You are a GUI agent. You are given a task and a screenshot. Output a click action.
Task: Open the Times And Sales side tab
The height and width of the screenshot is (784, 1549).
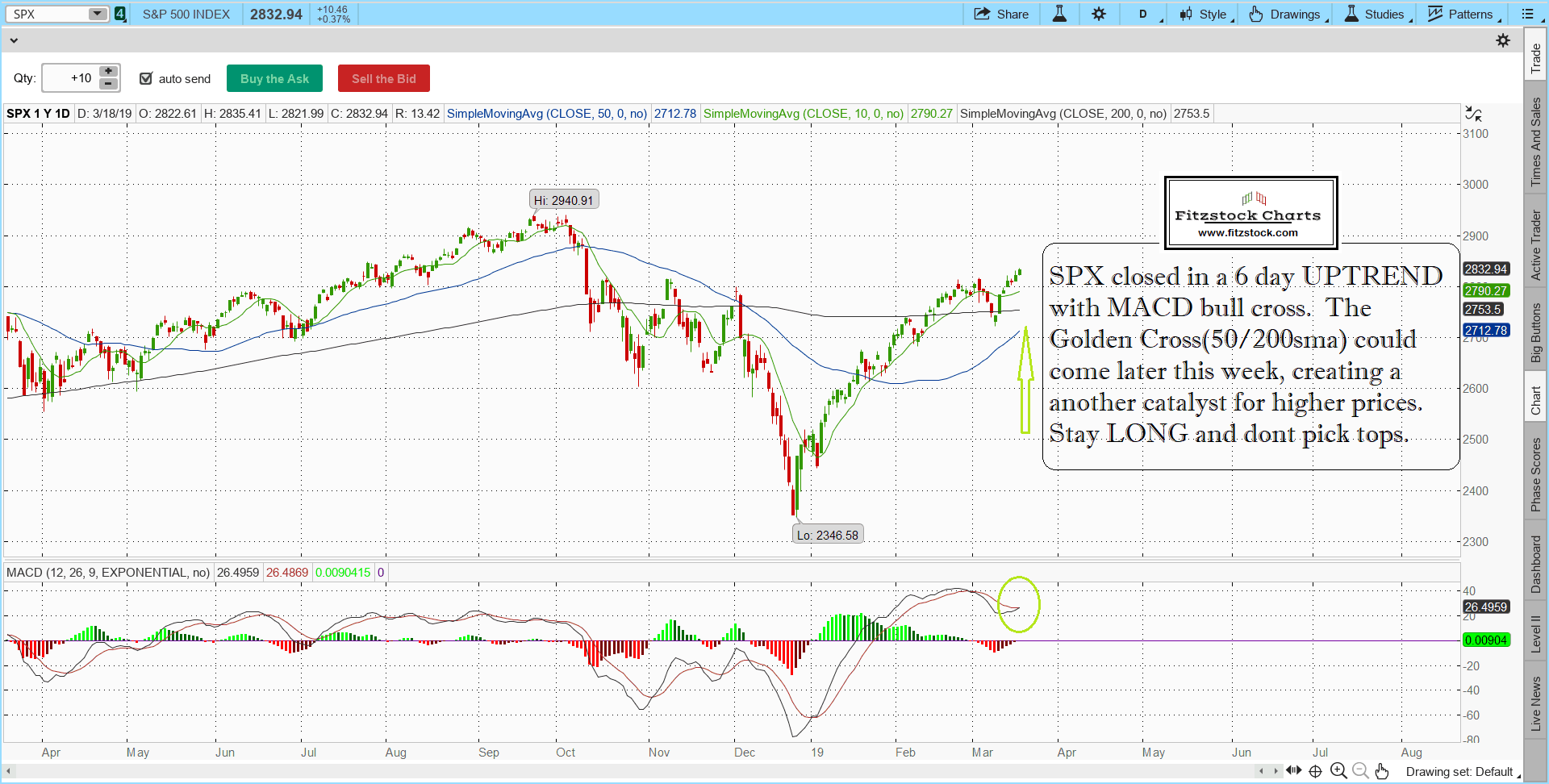(1536, 142)
